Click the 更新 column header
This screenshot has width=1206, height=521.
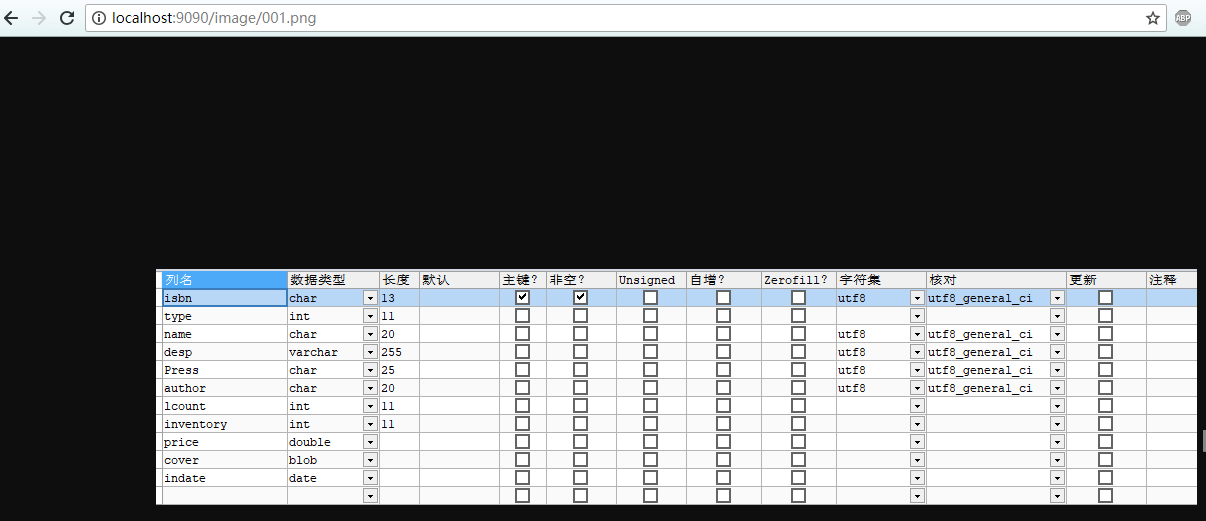click(1106, 280)
